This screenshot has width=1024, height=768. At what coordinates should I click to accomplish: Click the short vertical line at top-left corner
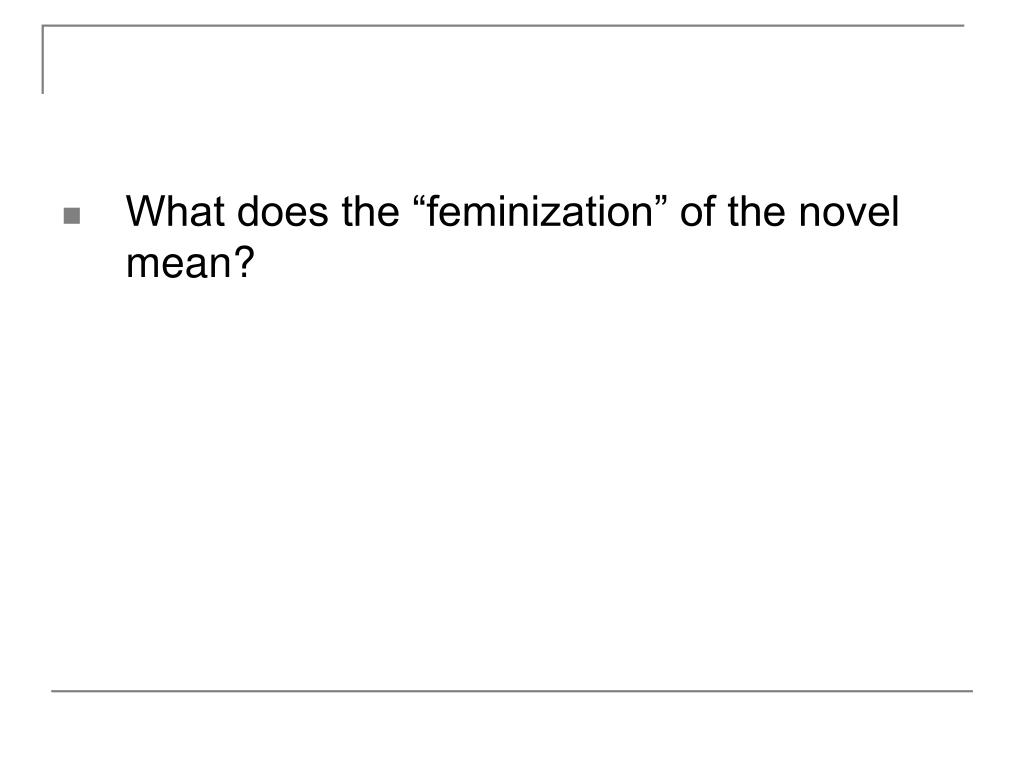[43, 59]
